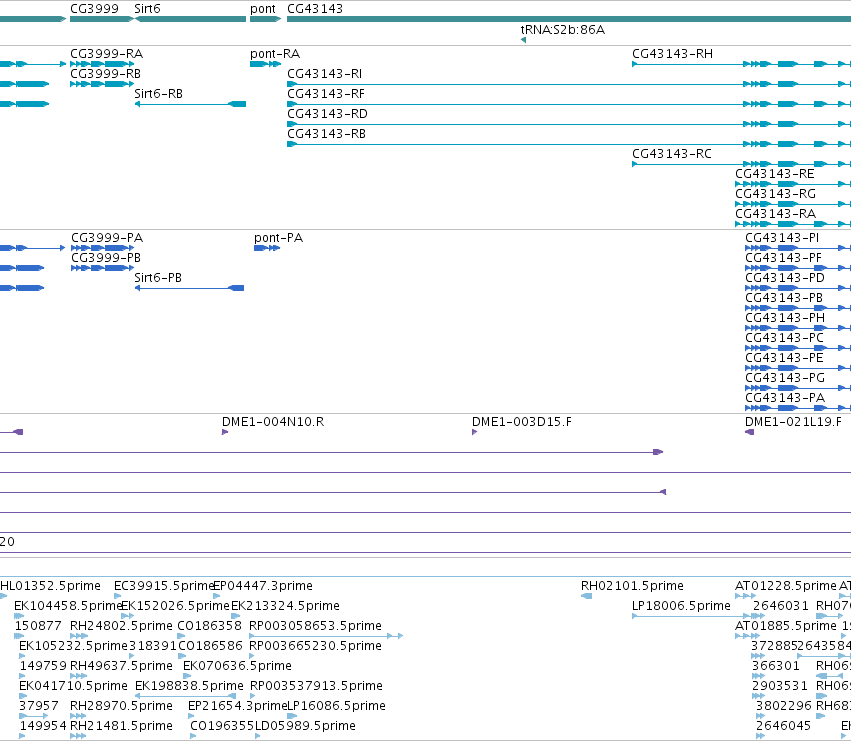This screenshot has height=741, width=851.
Task: Select the CO196355 feature label
Action: click(222, 726)
